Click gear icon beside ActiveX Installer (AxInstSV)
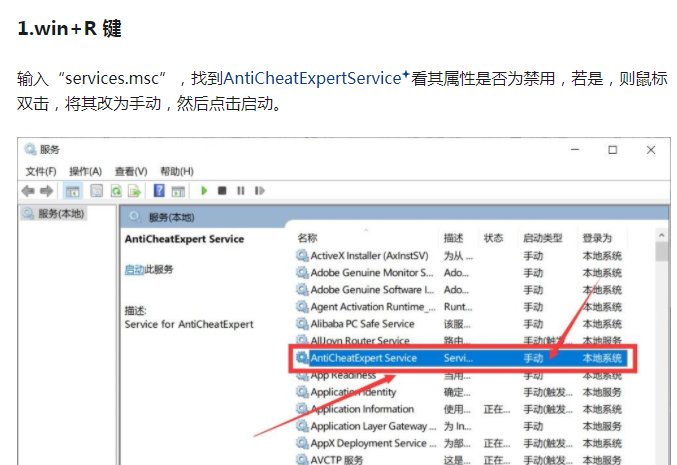 click(302, 255)
